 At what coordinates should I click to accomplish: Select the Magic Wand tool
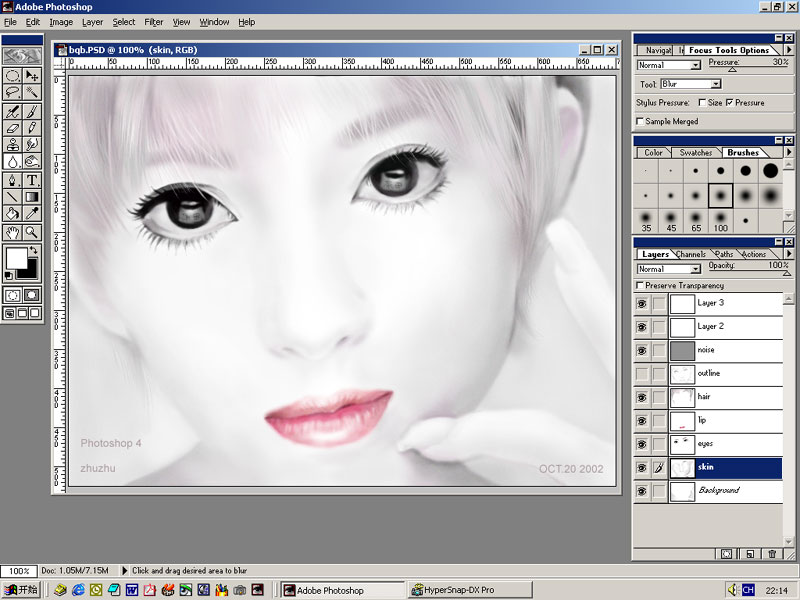point(32,92)
